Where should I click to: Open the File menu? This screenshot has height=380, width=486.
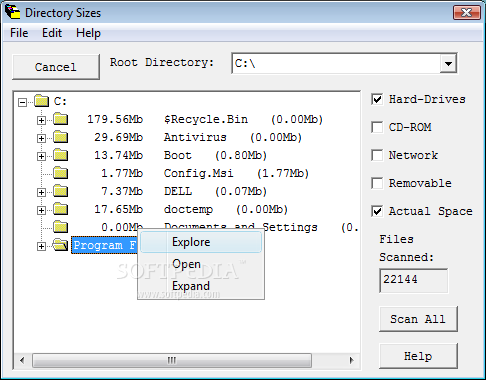click(19, 33)
